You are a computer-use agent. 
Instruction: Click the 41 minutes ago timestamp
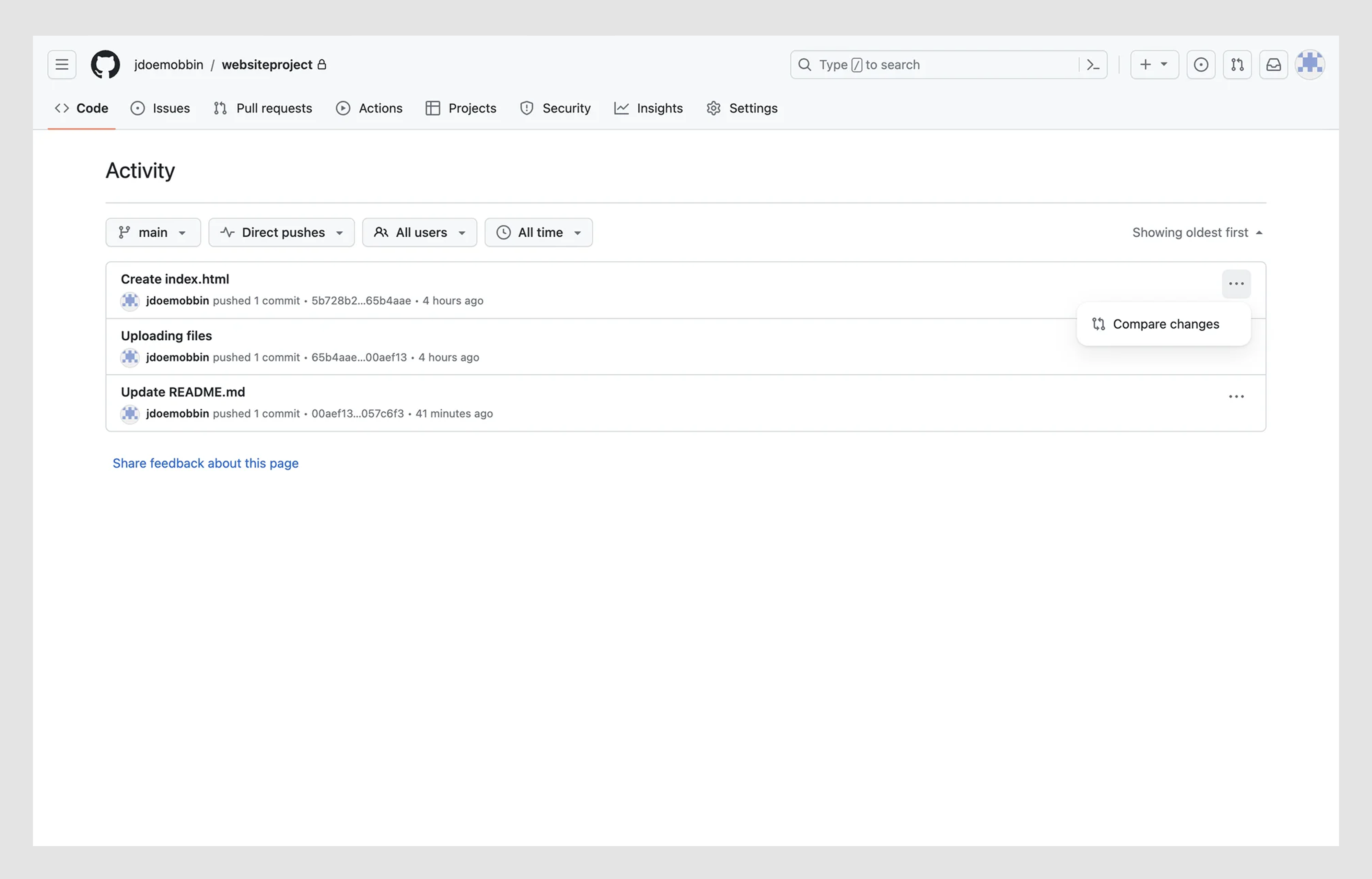click(454, 414)
